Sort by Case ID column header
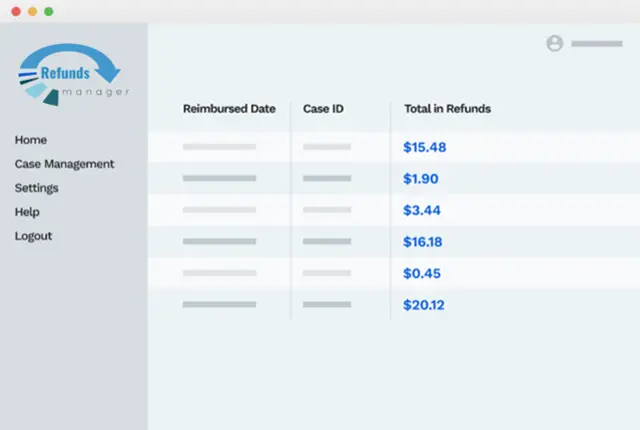The width and height of the screenshot is (640, 430). coord(323,109)
